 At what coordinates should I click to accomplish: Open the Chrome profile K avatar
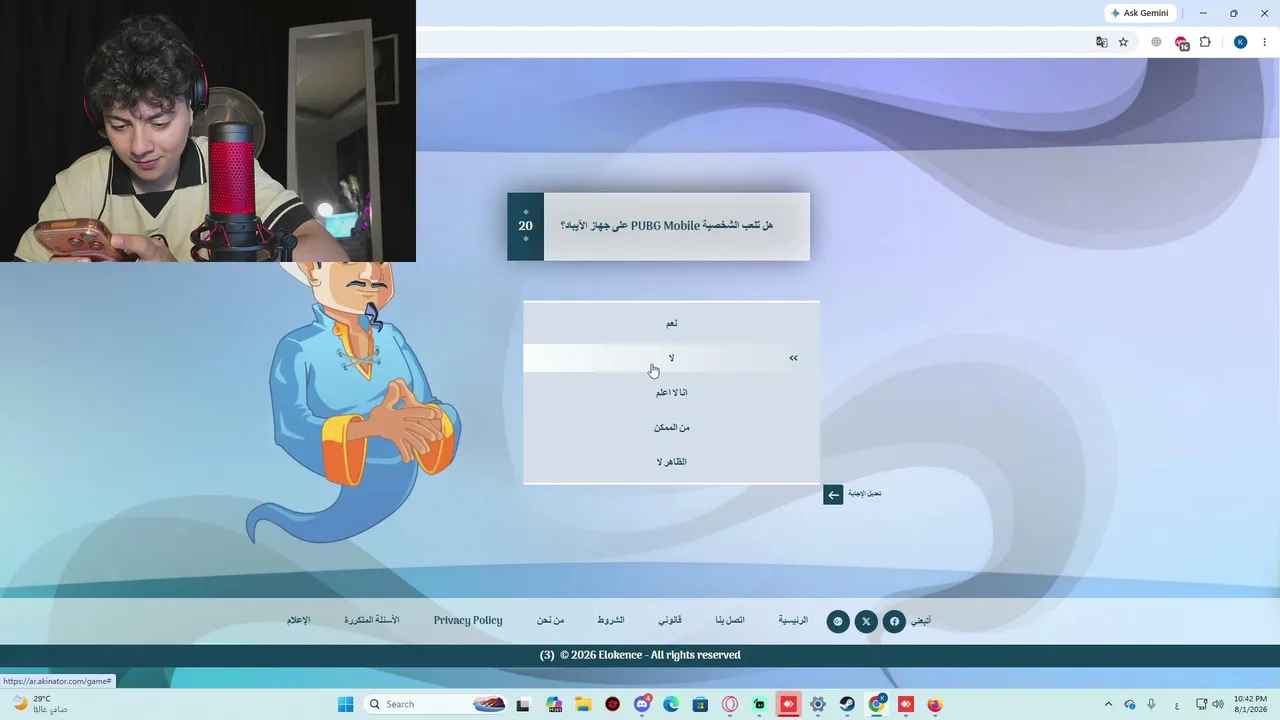pos(1240,42)
